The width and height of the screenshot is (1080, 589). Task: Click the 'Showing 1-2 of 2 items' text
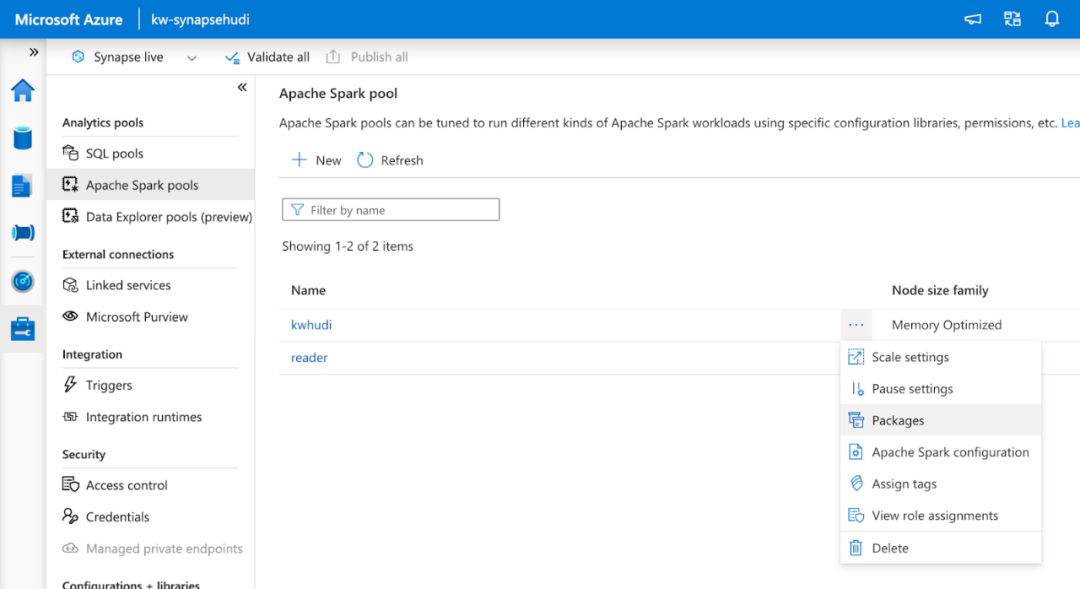[x=348, y=247]
